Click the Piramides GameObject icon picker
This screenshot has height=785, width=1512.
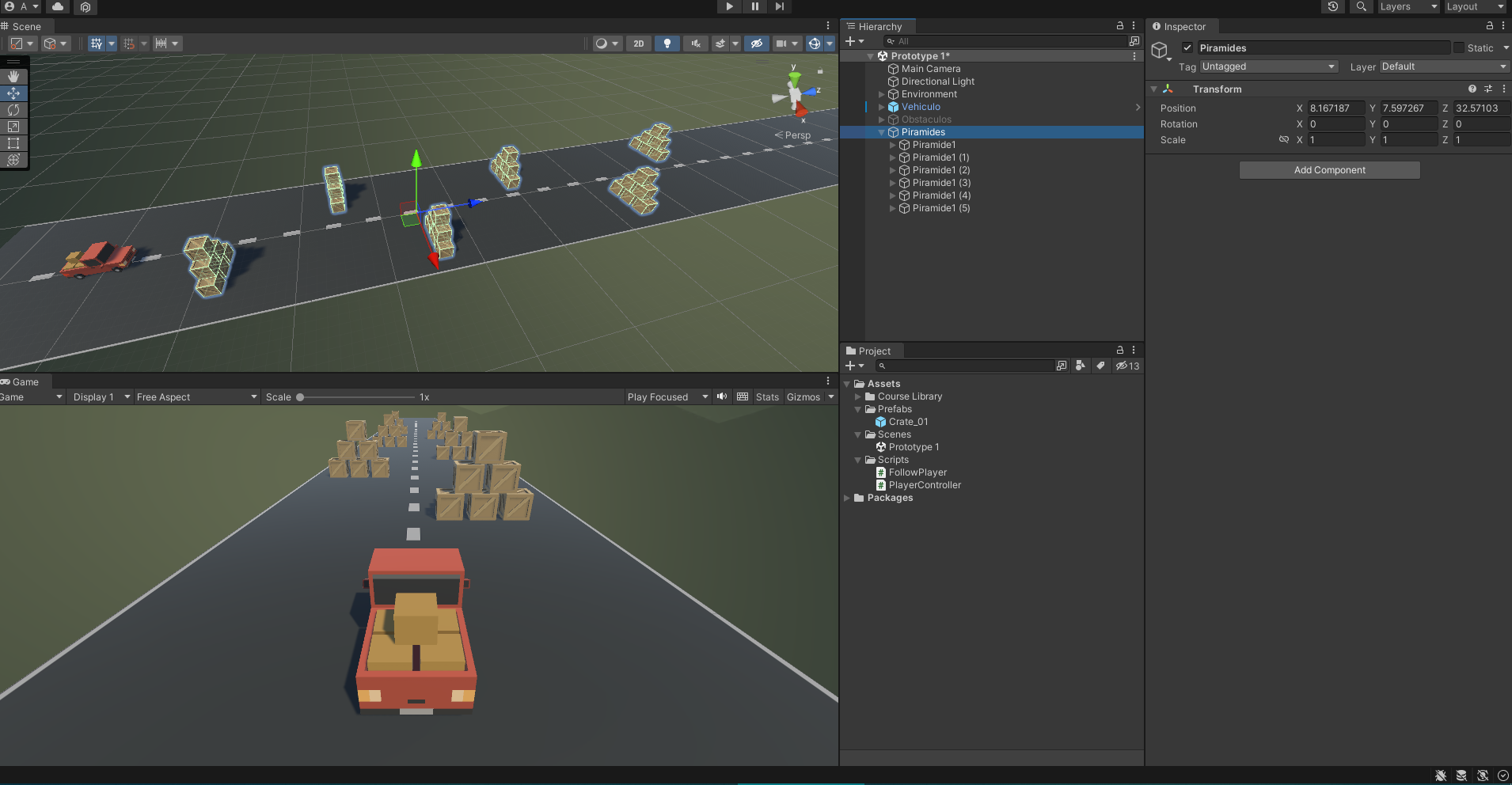1161,51
